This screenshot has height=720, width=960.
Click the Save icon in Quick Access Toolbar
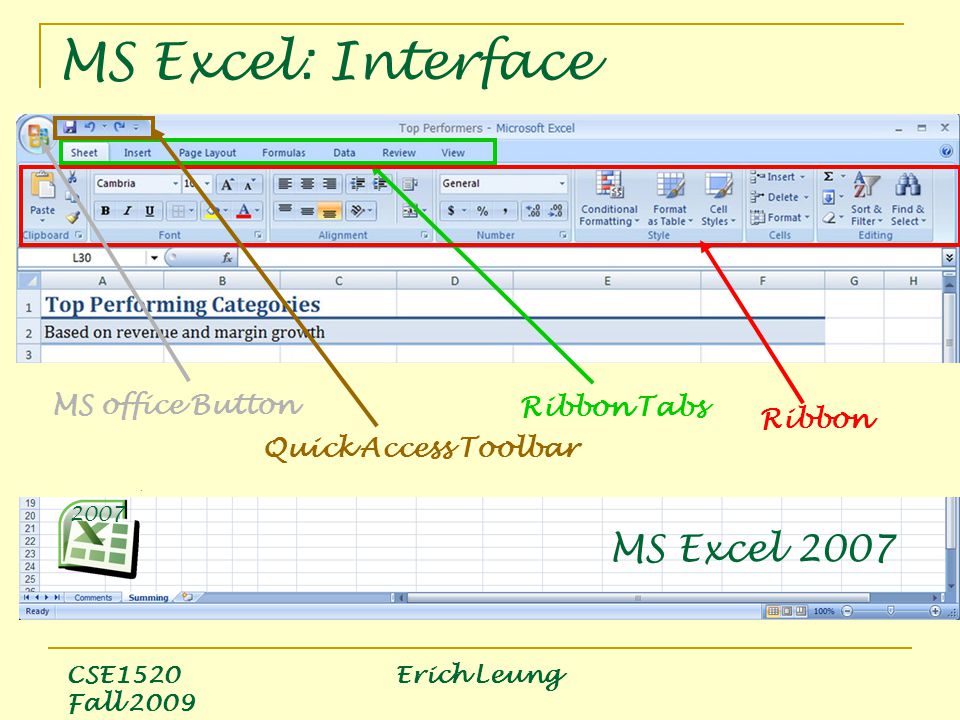point(70,127)
